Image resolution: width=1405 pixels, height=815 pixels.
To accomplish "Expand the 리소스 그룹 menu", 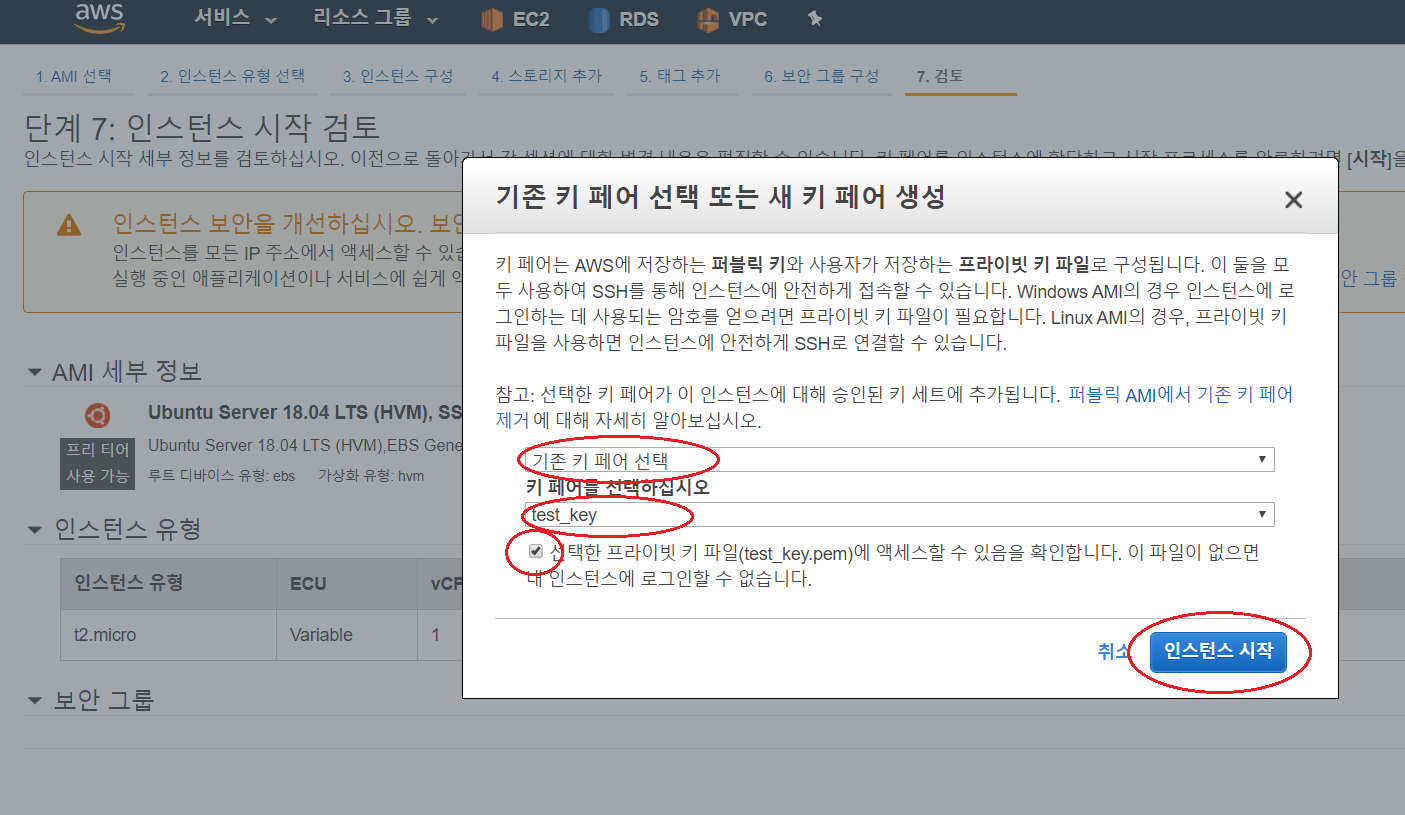I will (x=376, y=19).
